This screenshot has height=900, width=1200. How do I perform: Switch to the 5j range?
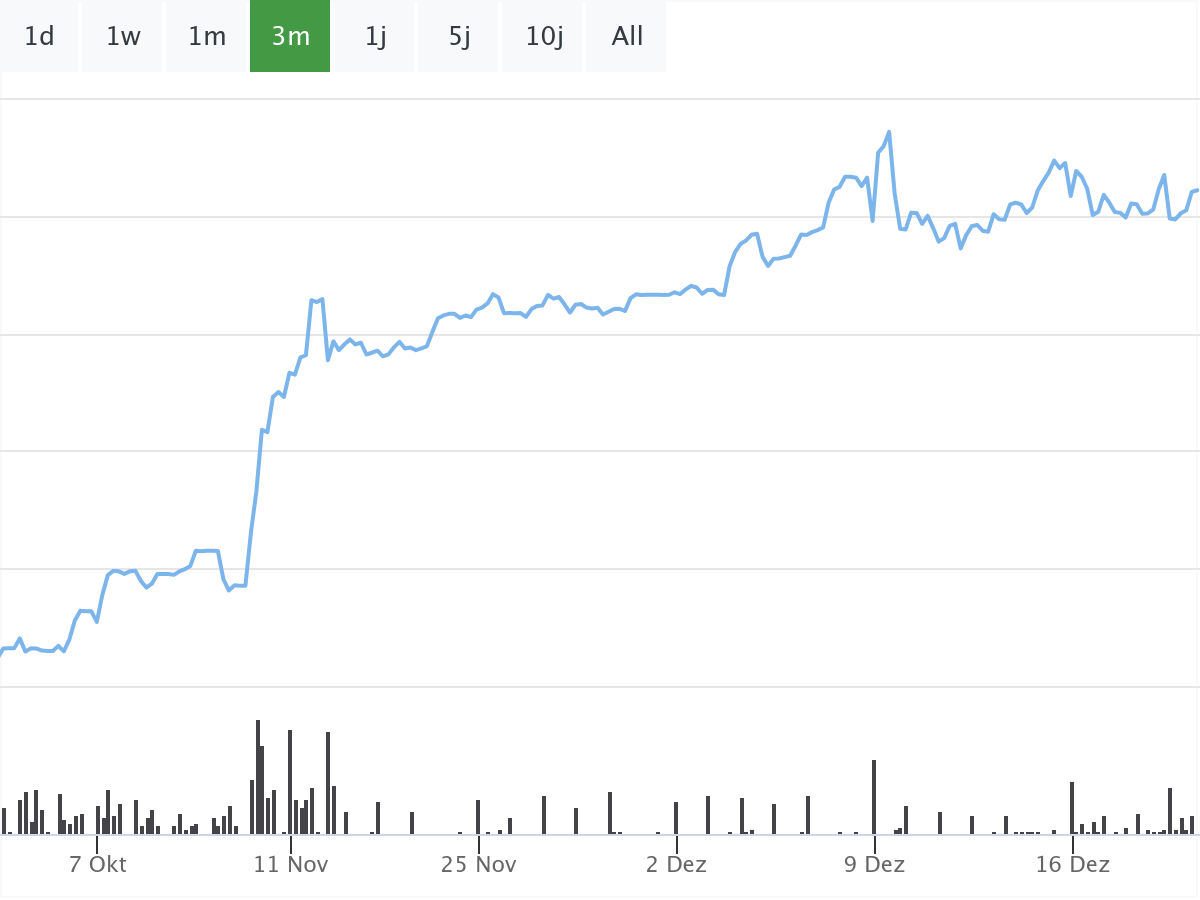pyautogui.click(x=459, y=37)
